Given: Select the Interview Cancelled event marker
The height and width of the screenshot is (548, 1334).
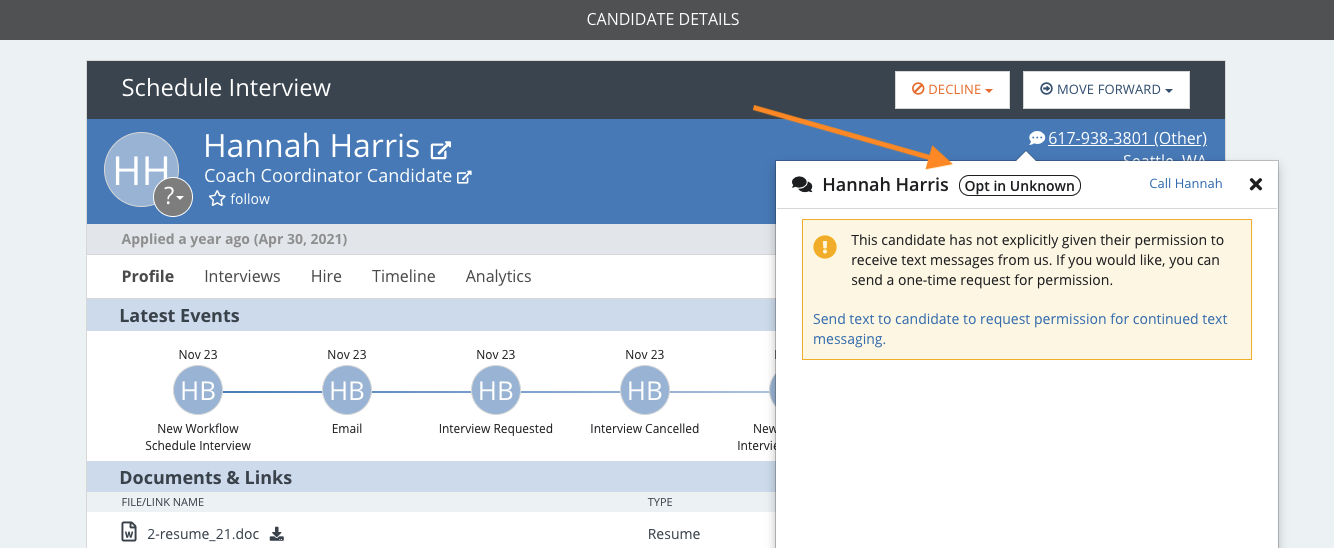Looking at the screenshot, I should pyautogui.click(x=645, y=390).
